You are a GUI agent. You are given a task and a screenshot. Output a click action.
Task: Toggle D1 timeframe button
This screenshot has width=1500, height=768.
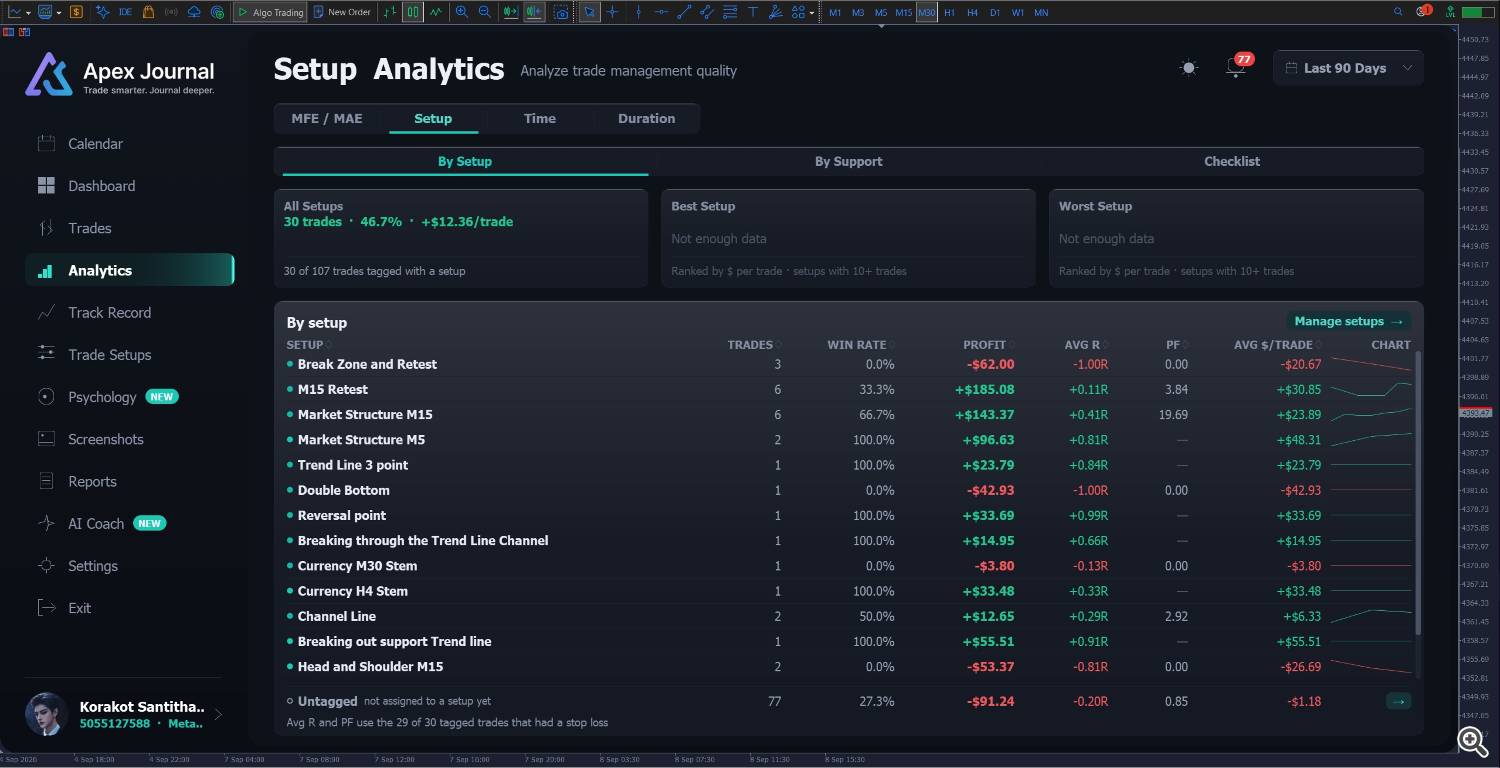click(994, 12)
